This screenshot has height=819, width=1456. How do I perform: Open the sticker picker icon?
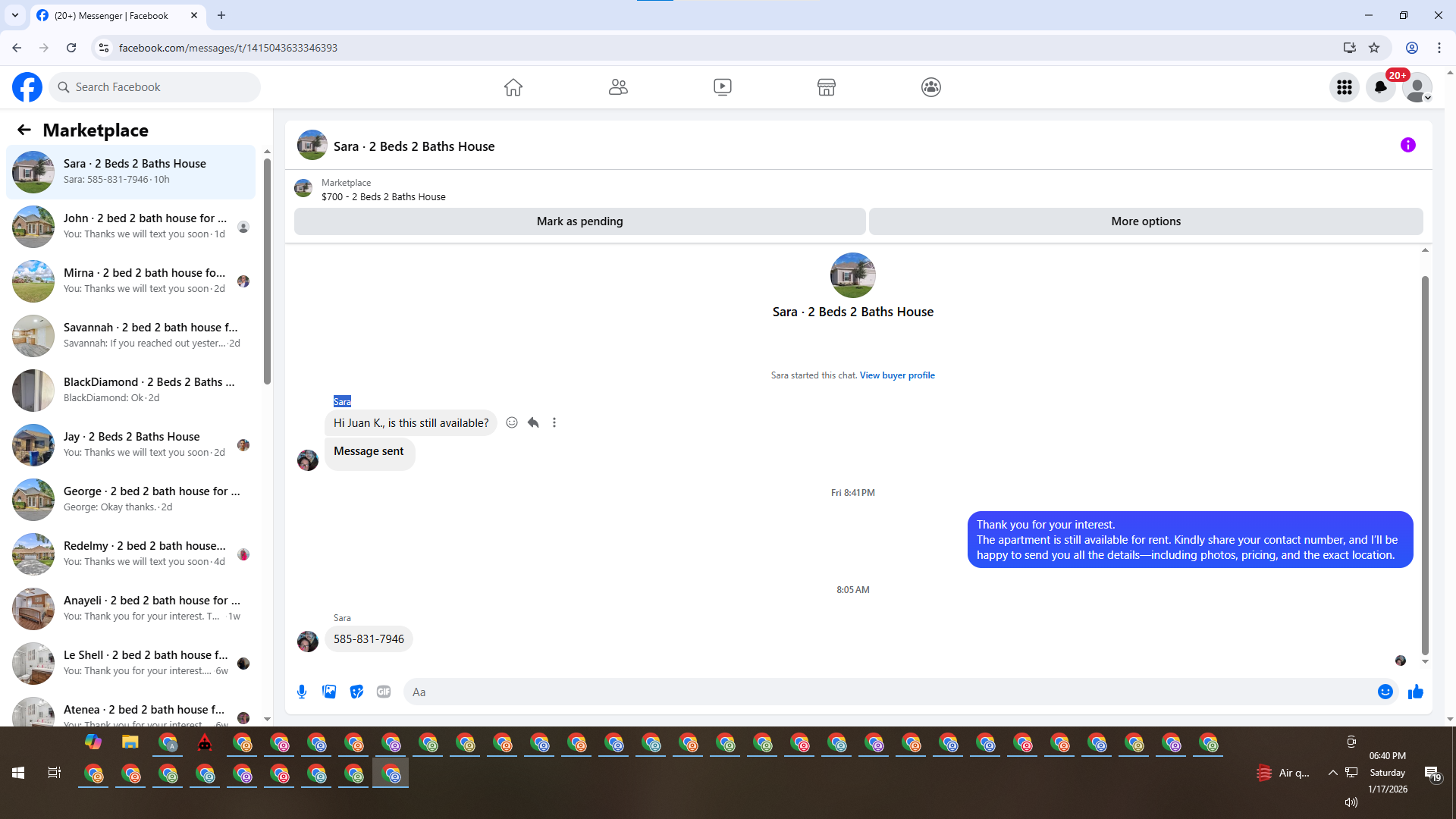coord(356,692)
